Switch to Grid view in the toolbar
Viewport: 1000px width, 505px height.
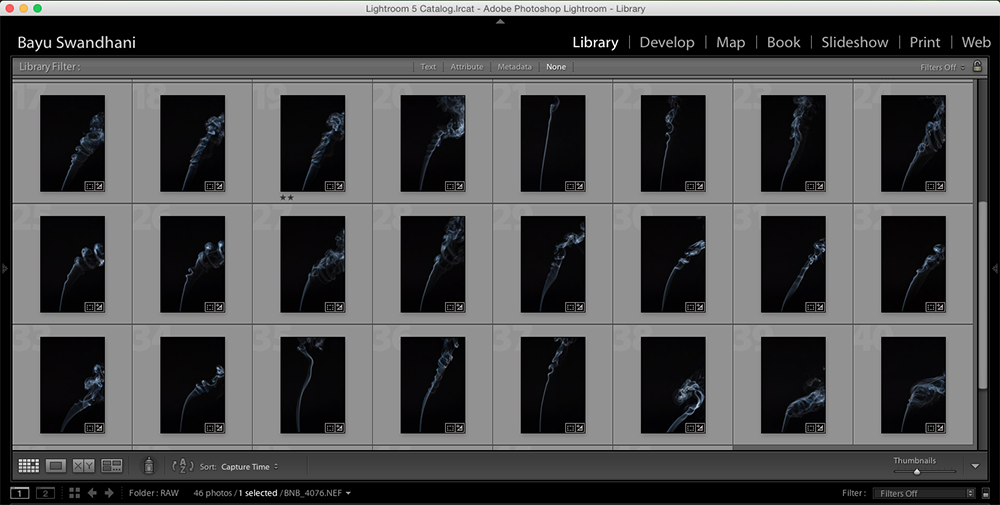point(29,466)
